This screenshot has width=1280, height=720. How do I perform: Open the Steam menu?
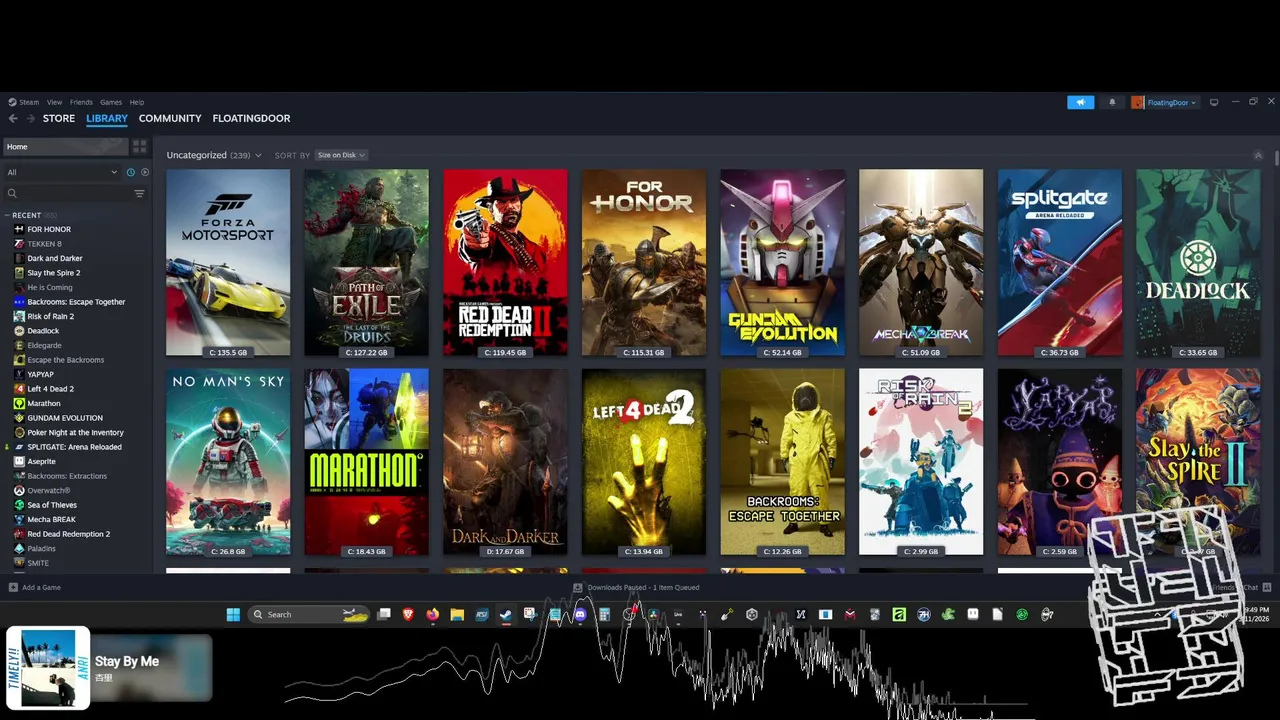pyautogui.click(x=24, y=102)
